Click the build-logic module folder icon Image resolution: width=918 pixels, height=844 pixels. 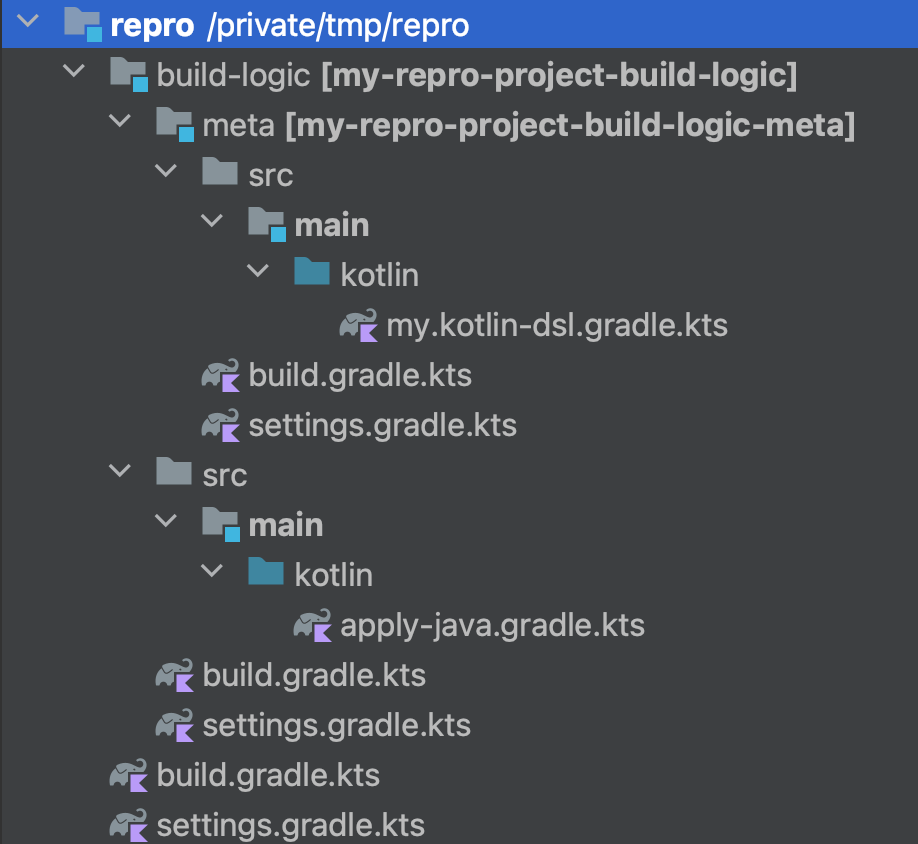[129, 74]
